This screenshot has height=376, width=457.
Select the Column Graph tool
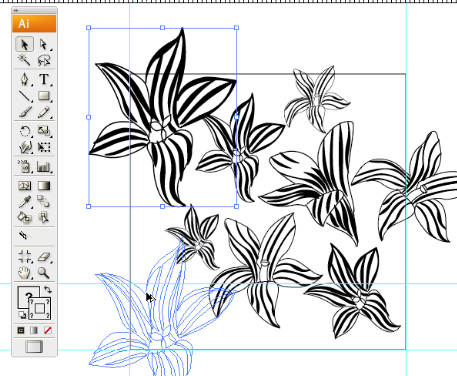pos(44,166)
